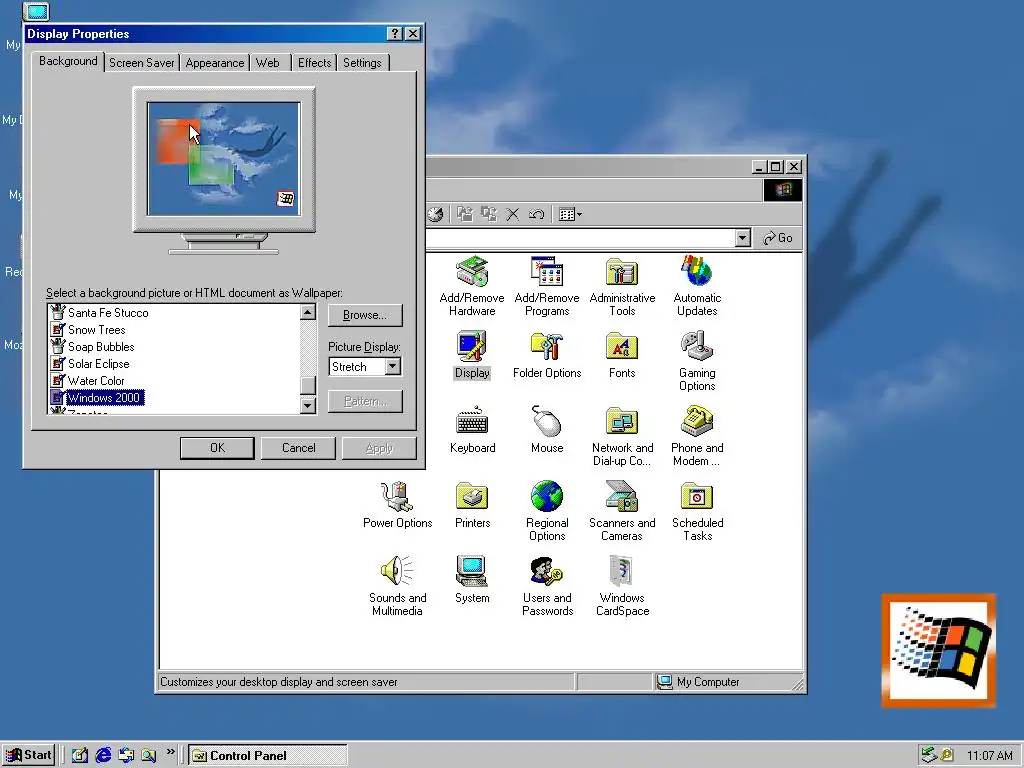Switch to the Appearance tab
1024x768 pixels.
(x=214, y=63)
